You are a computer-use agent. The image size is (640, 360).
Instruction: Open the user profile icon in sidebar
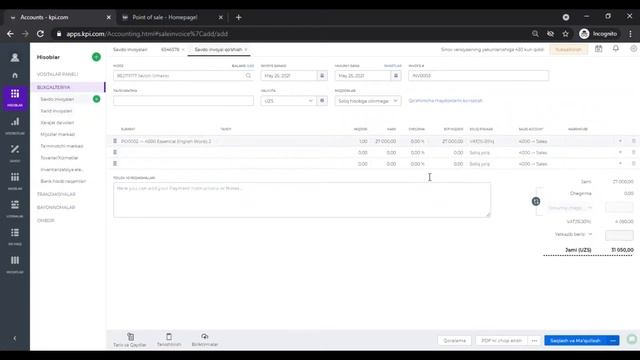click(15, 58)
